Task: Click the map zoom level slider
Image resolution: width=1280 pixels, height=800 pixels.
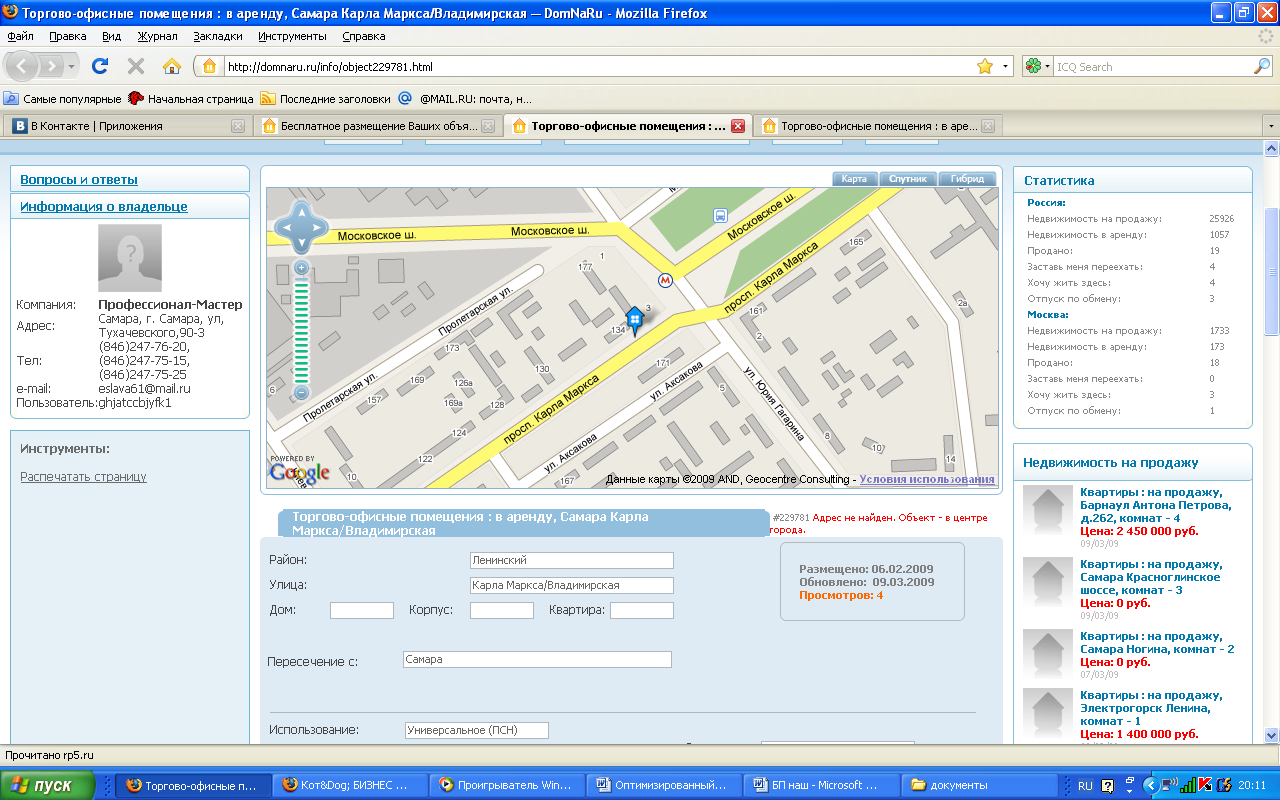Action: tap(301, 330)
